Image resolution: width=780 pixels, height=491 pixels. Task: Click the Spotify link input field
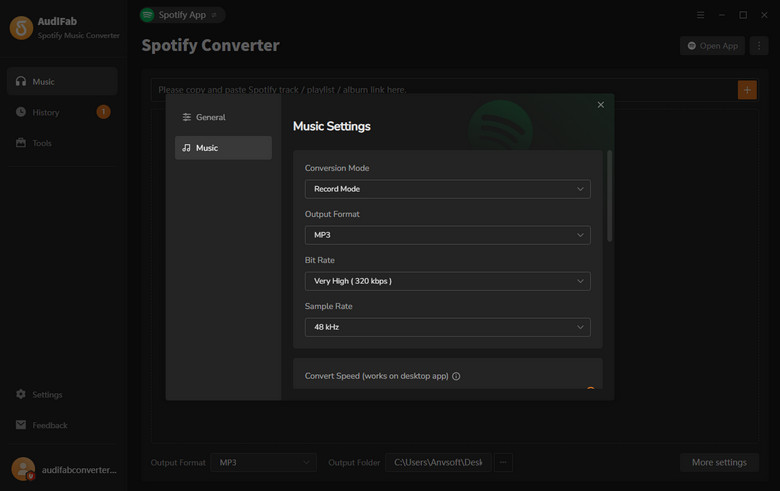pos(444,90)
